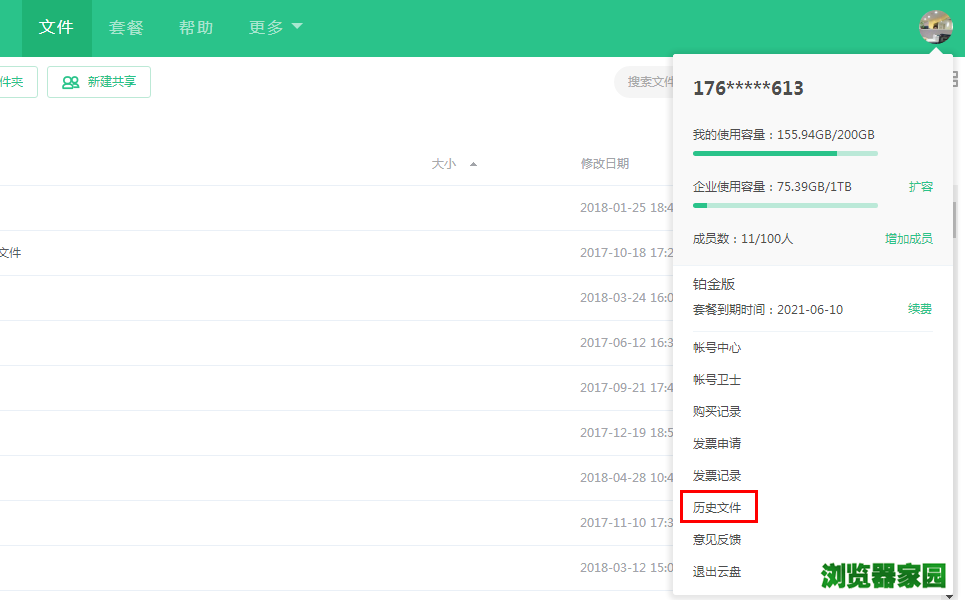Open the 帮助 menu
The height and width of the screenshot is (600, 965).
click(x=196, y=28)
